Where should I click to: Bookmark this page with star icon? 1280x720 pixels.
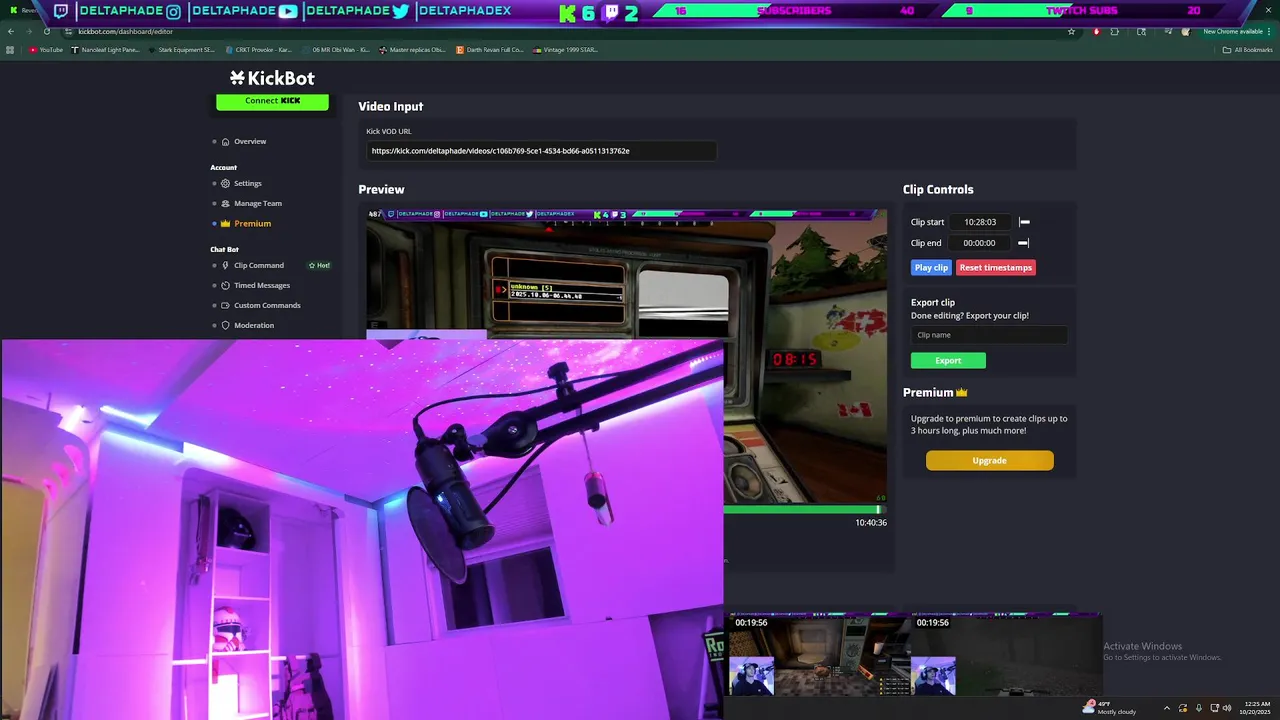click(1071, 31)
